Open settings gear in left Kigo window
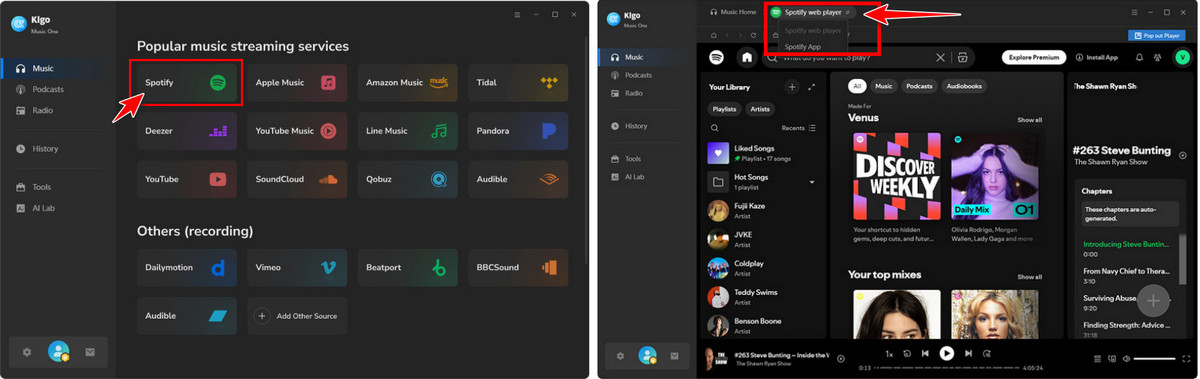The height and width of the screenshot is (379, 1200). tap(27, 352)
